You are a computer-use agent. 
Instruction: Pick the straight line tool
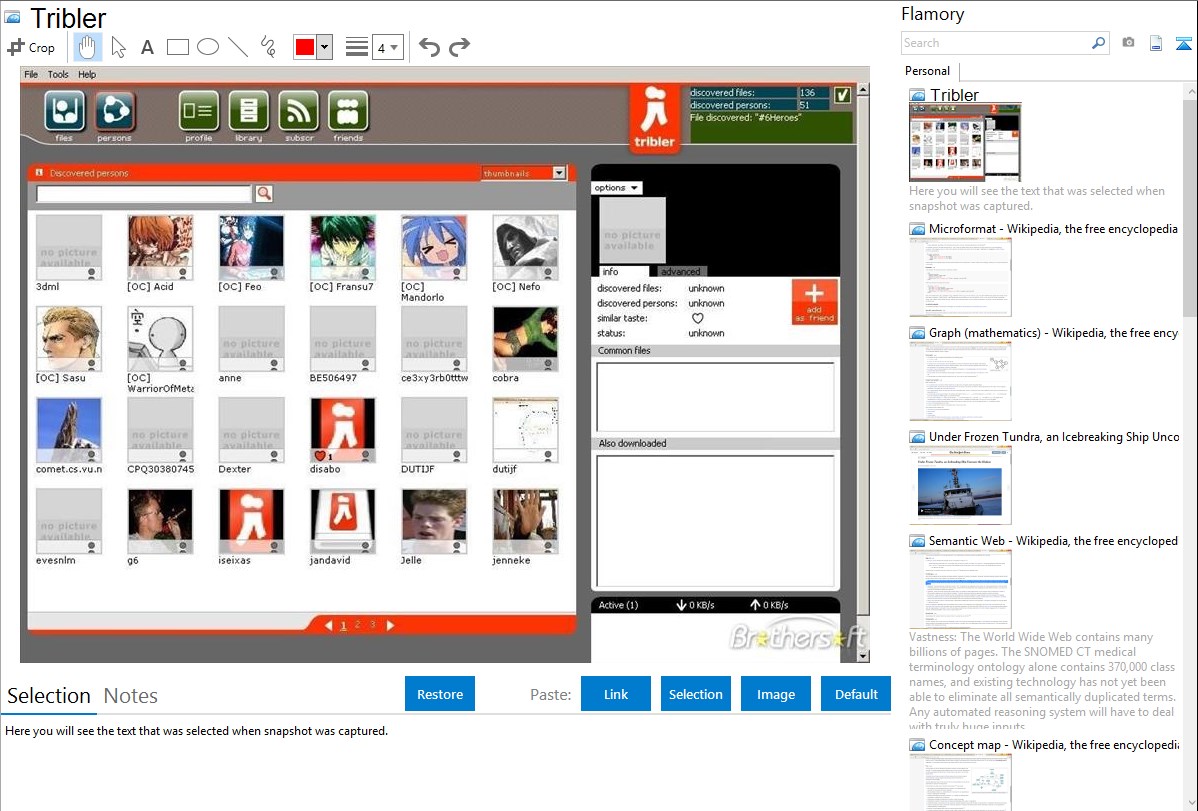pyautogui.click(x=238, y=47)
